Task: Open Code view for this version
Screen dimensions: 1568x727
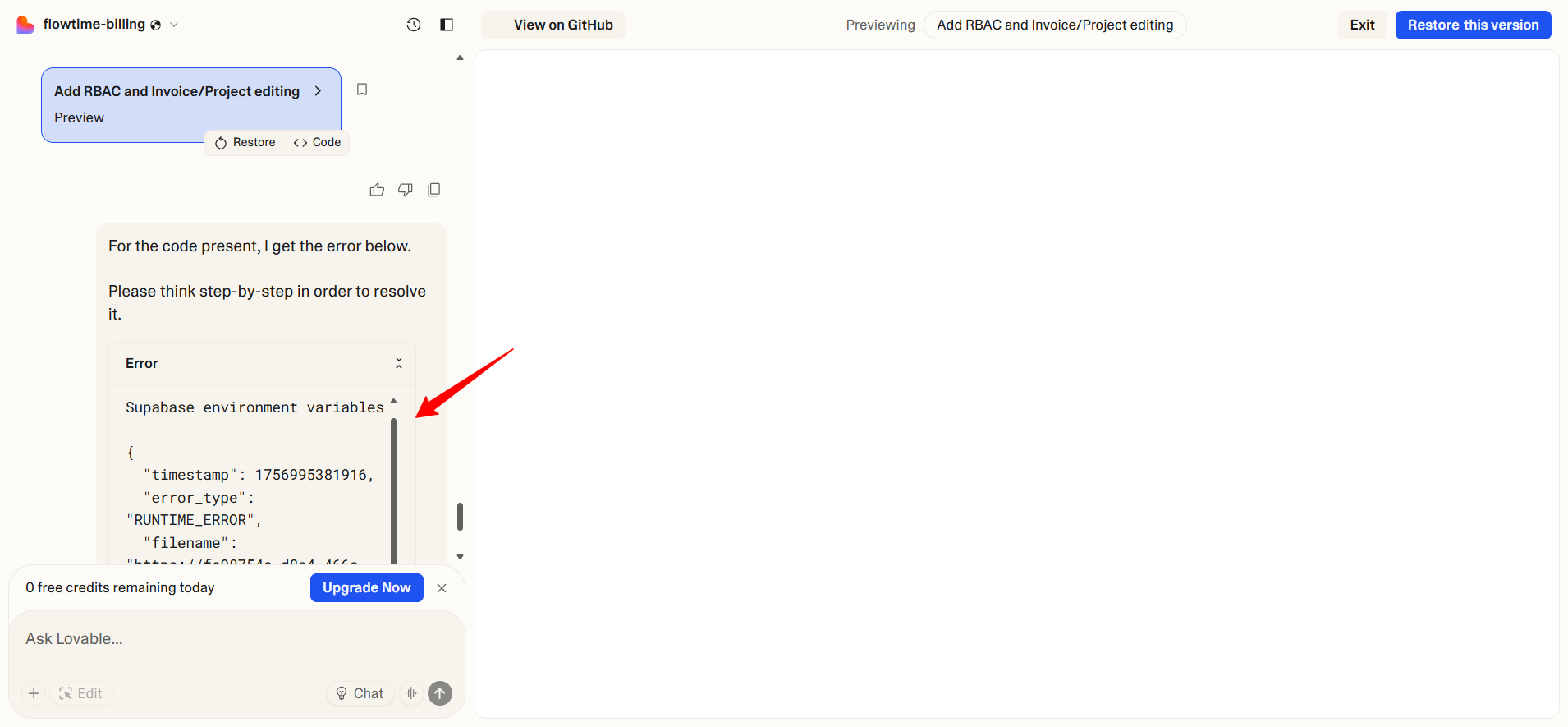Action: point(317,142)
